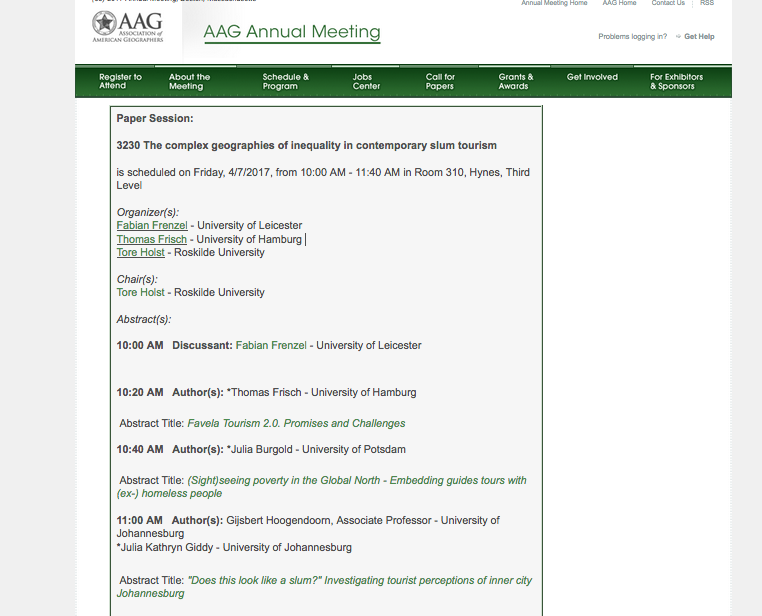Viewport: 762px width, 616px height.
Task: Open Get Involved menu
Action: point(592,77)
